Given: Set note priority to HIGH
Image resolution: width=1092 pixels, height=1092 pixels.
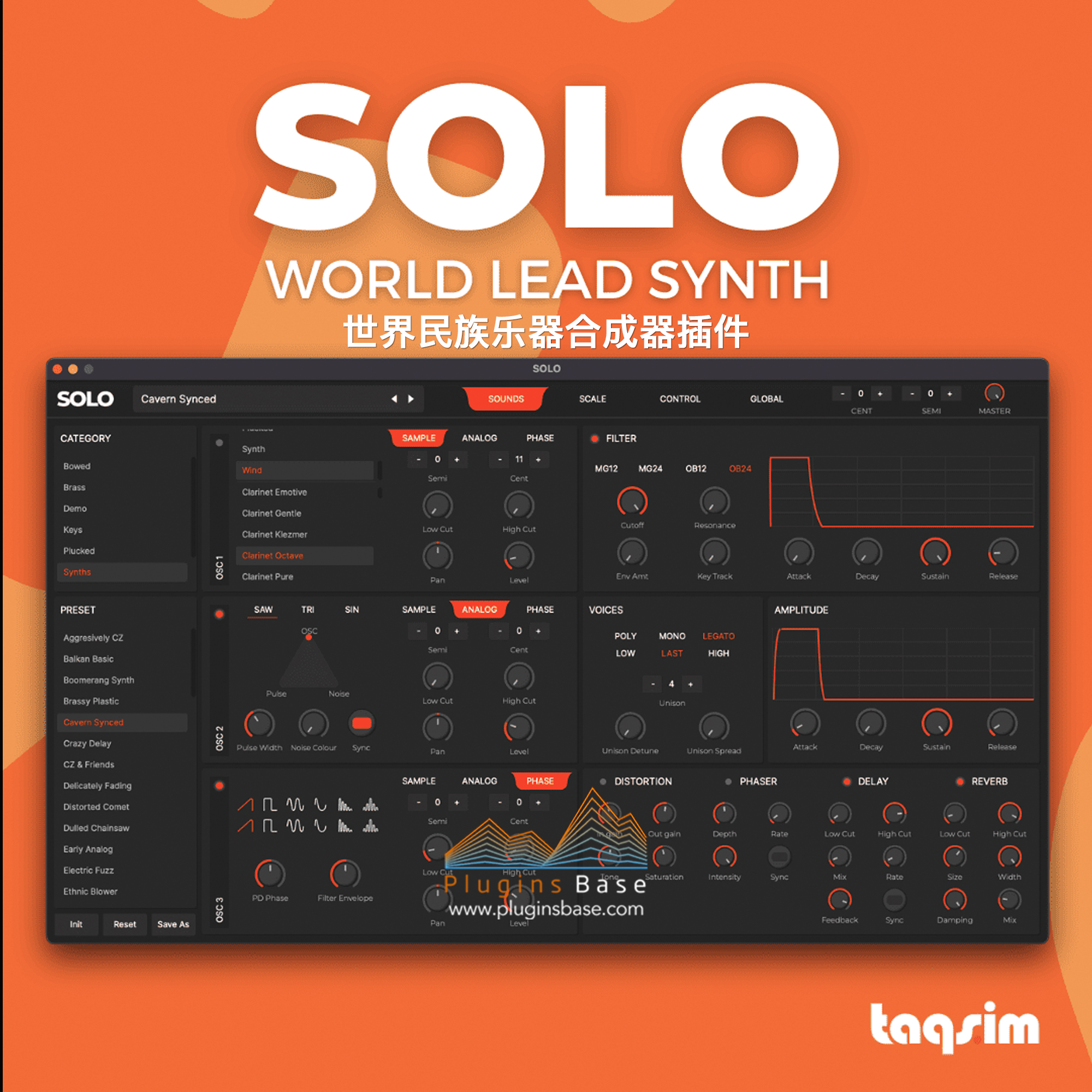Looking at the screenshot, I should click(719, 654).
